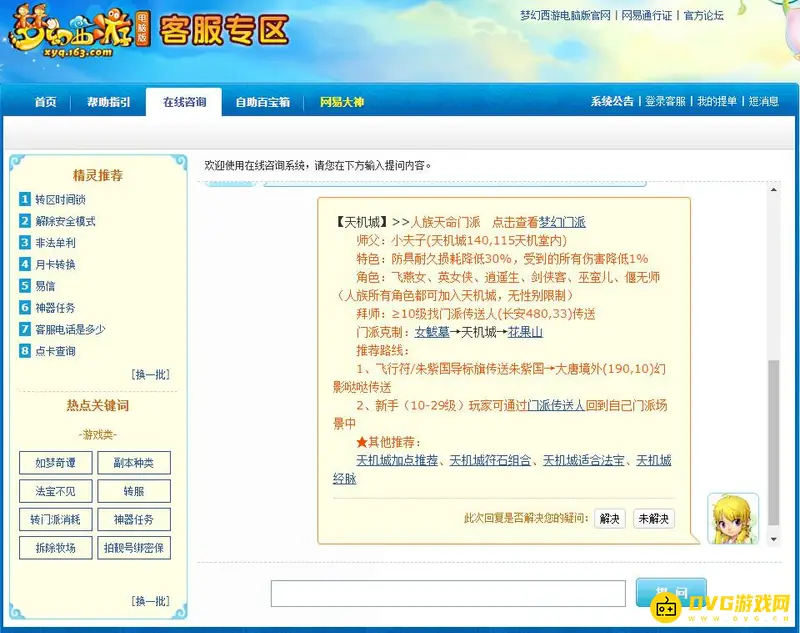Open 我的提单 link

point(717,102)
